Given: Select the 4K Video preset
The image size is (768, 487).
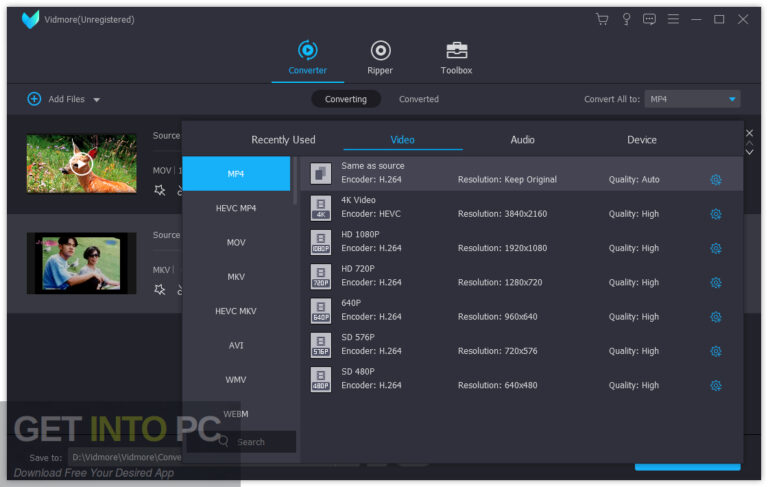Looking at the screenshot, I should [x=521, y=208].
